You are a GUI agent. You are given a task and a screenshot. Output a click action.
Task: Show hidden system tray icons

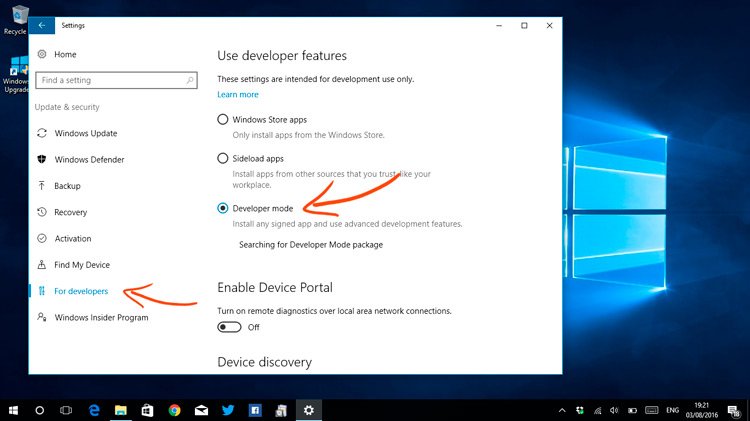click(x=563, y=410)
